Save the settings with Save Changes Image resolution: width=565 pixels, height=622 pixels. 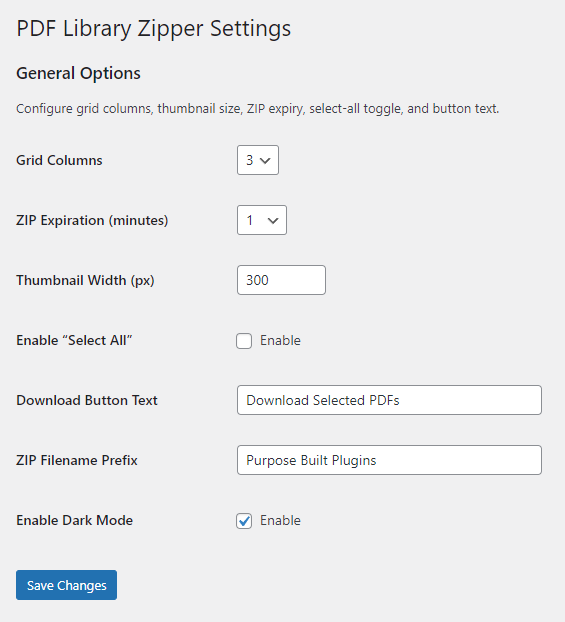click(x=66, y=585)
